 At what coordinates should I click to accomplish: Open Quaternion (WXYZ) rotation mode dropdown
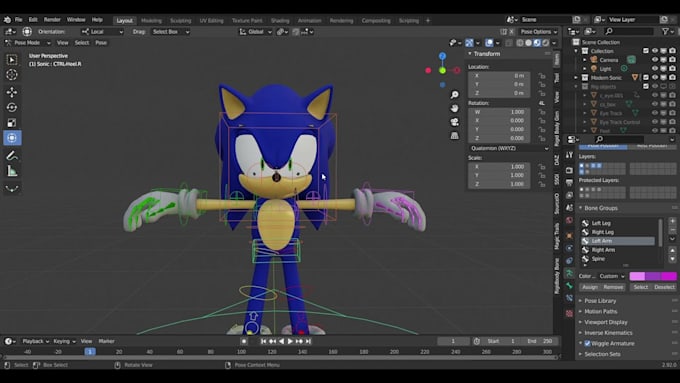pyautogui.click(x=509, y=148)
